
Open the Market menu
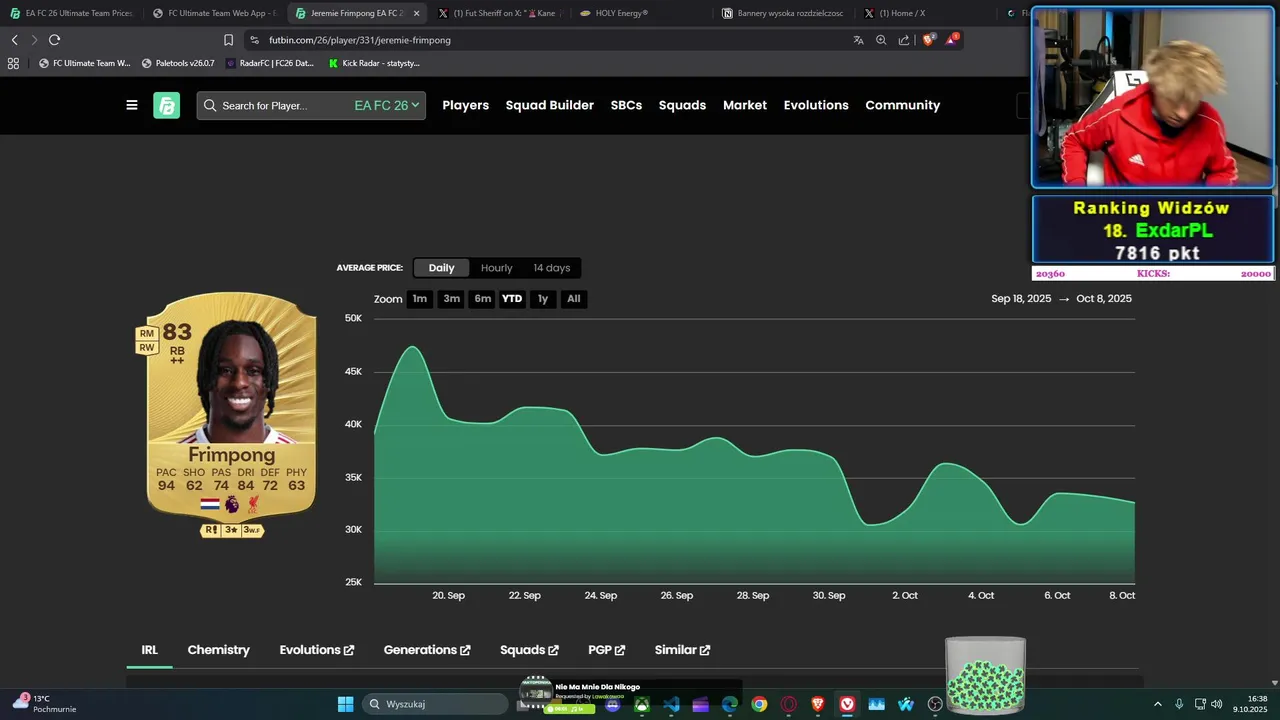(745, 105)
